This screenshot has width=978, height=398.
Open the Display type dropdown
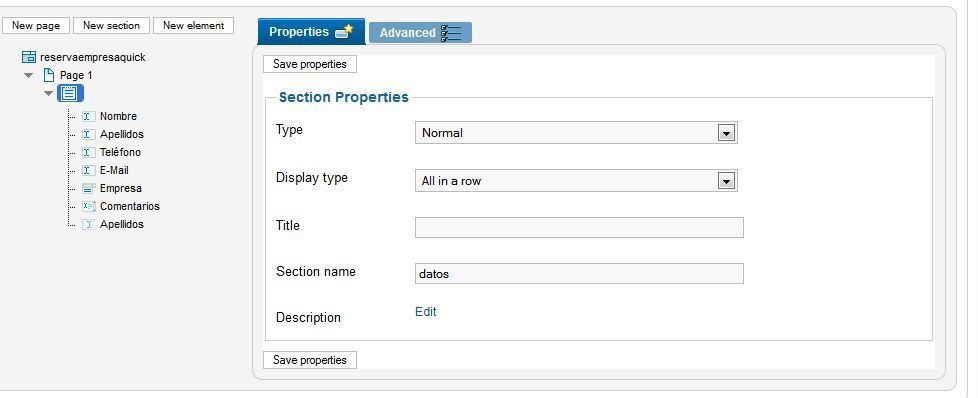[576, 181]
